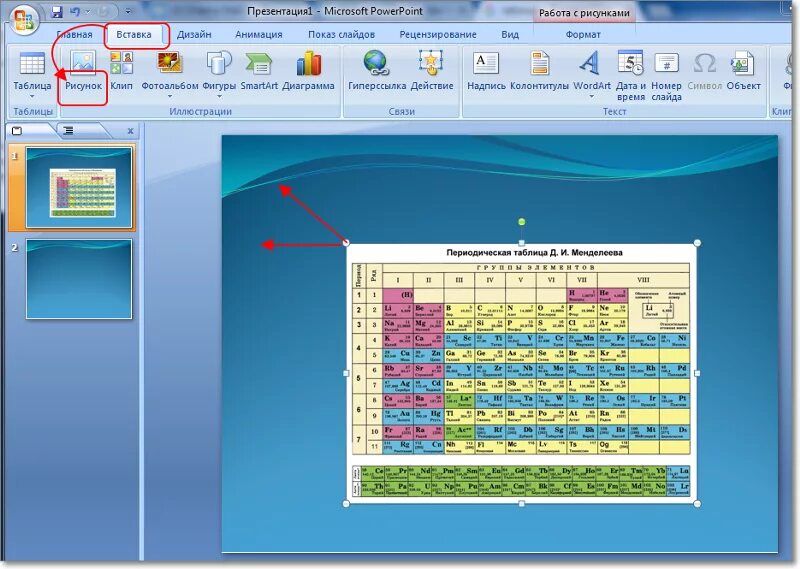
Task: Click the Таблицы group label
Action: 33,111
